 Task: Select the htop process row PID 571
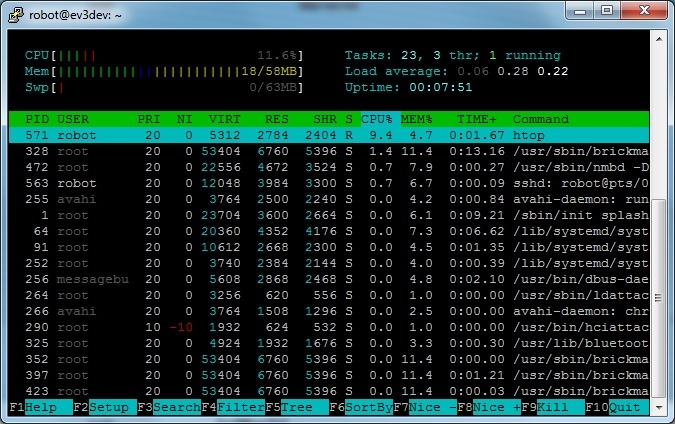(x=329, y=135)
